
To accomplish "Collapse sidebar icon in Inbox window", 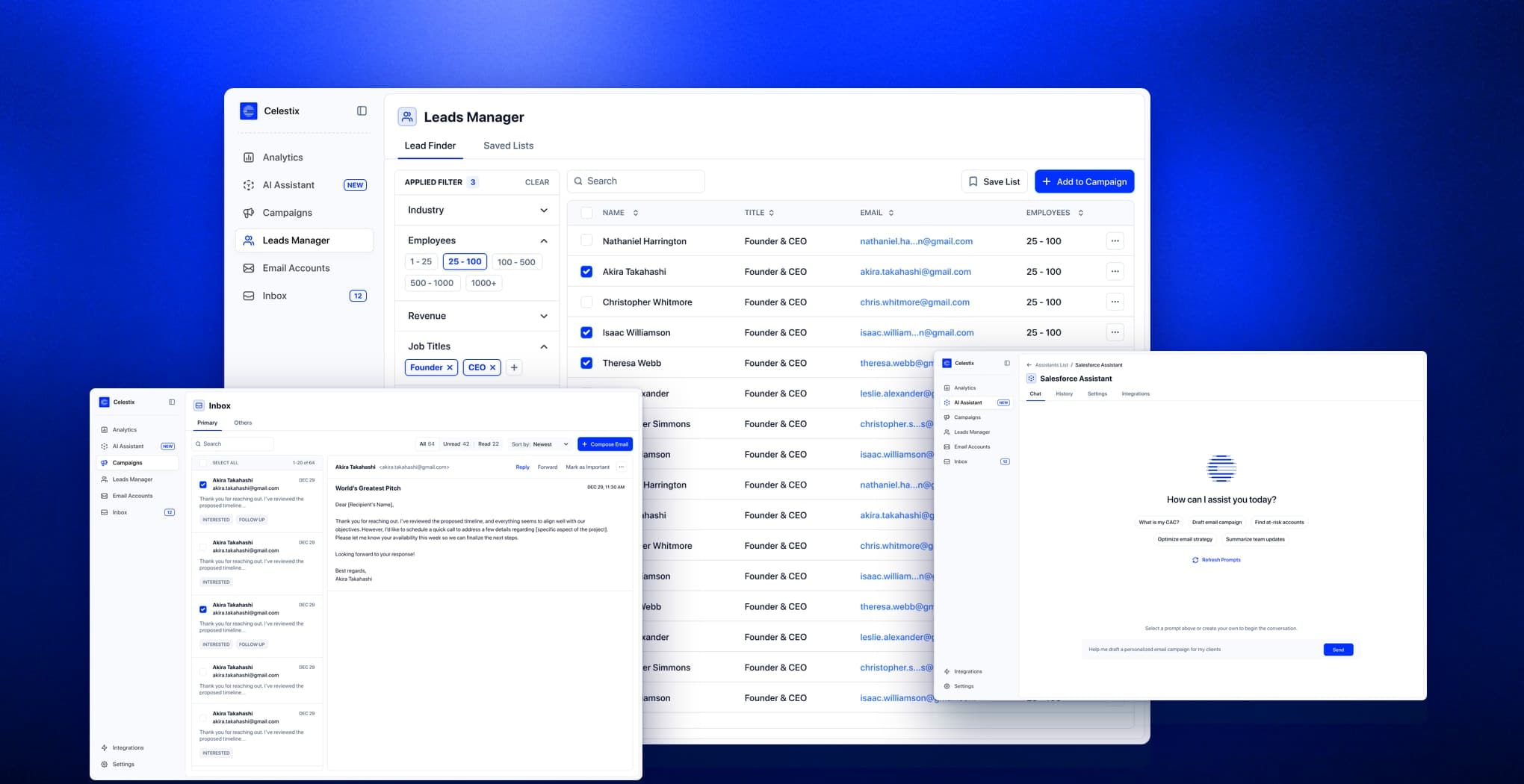I will [172, 402].
